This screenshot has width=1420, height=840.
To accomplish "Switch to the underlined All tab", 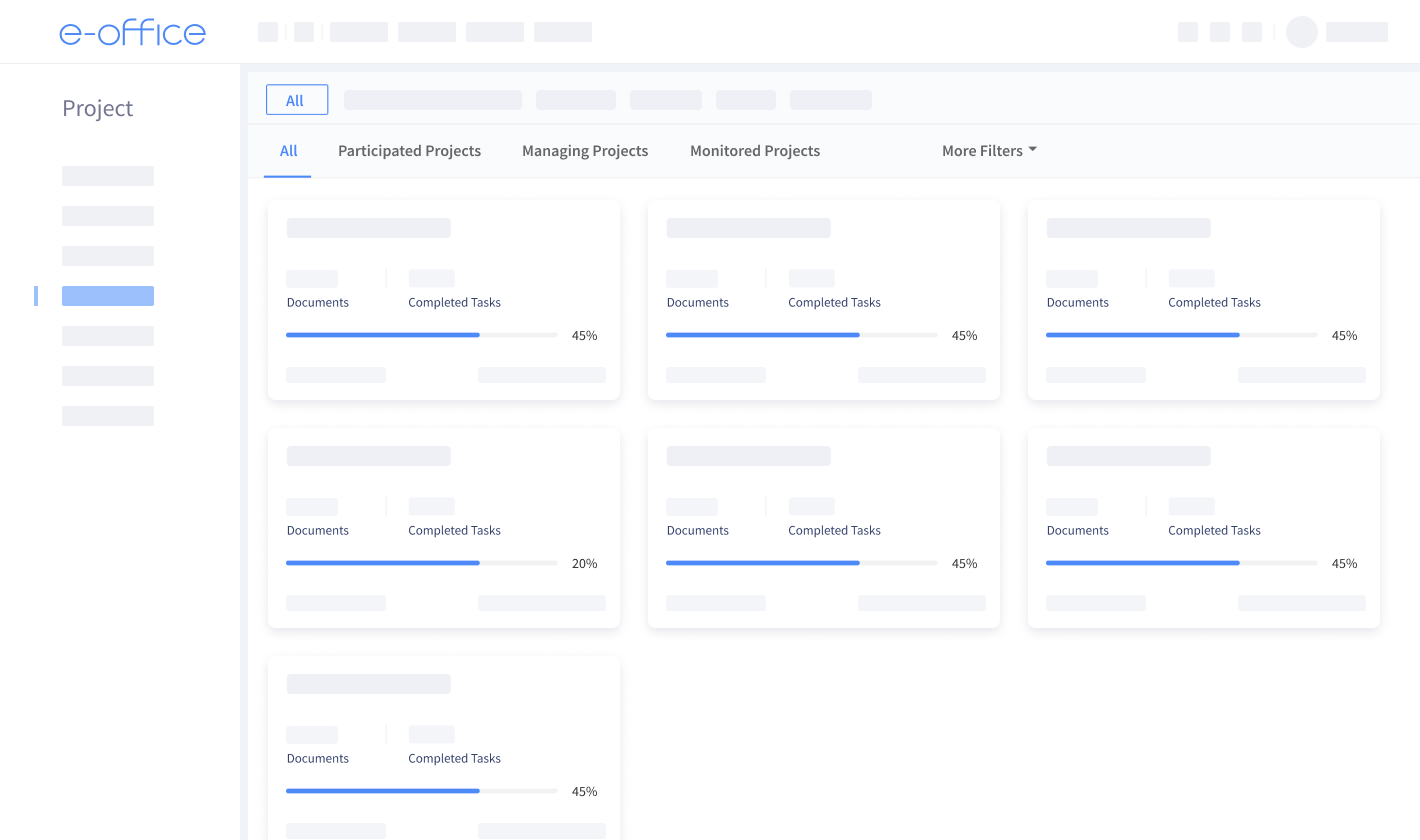I will tap(288, 151).
